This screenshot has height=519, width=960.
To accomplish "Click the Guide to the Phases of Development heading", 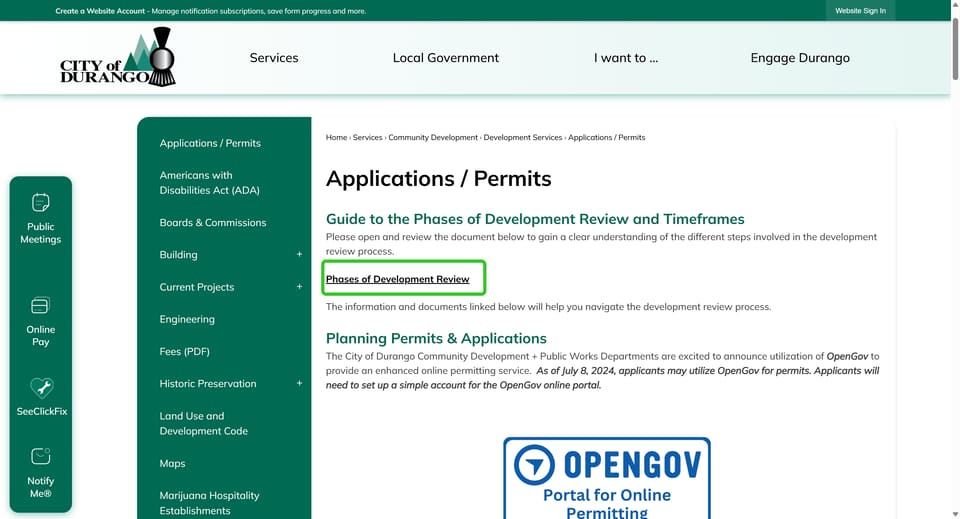I will pos(535,219).
